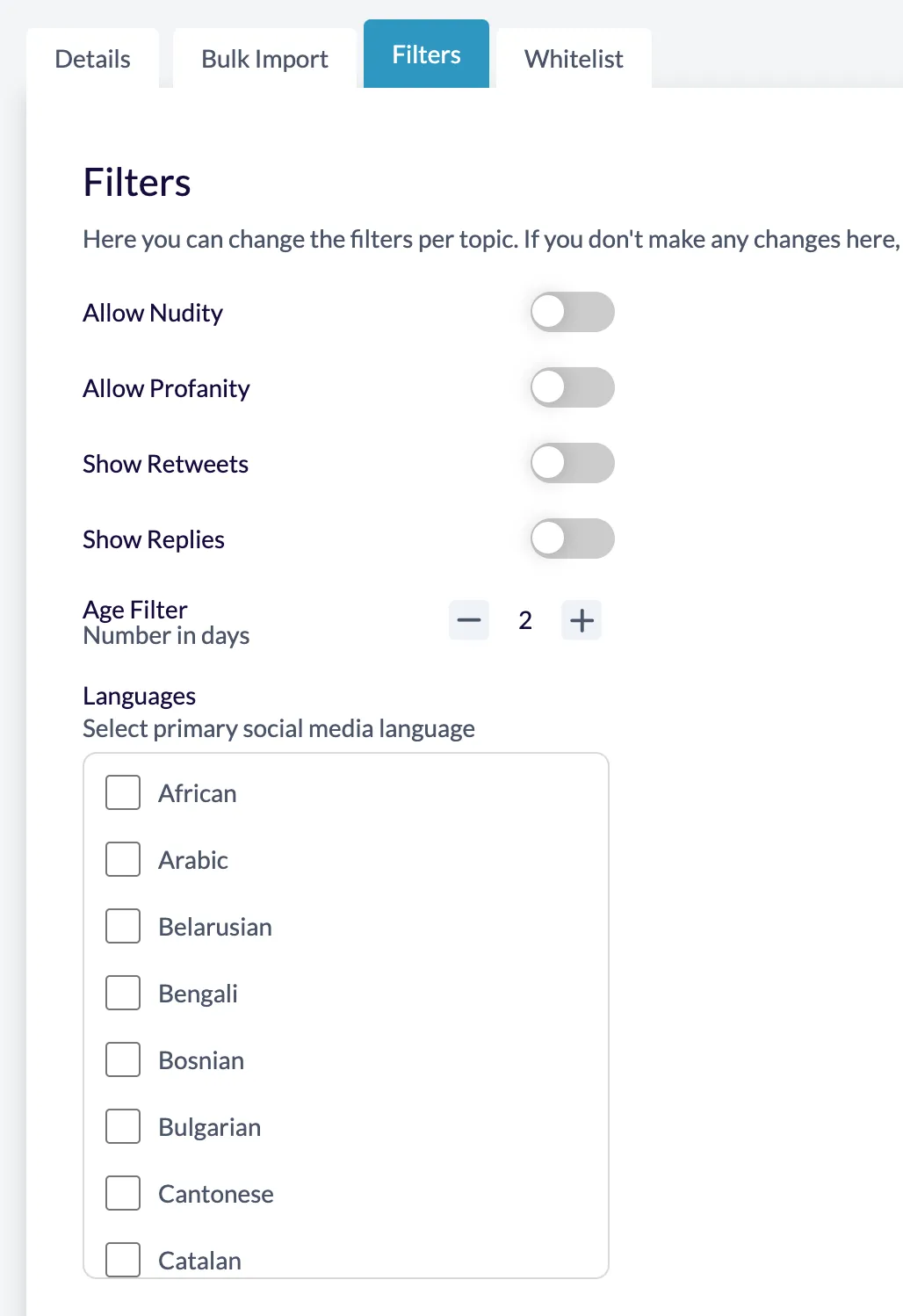Switch to the Bulk Import tab
Screen dimensions: 903x1316
click(264, 59)
